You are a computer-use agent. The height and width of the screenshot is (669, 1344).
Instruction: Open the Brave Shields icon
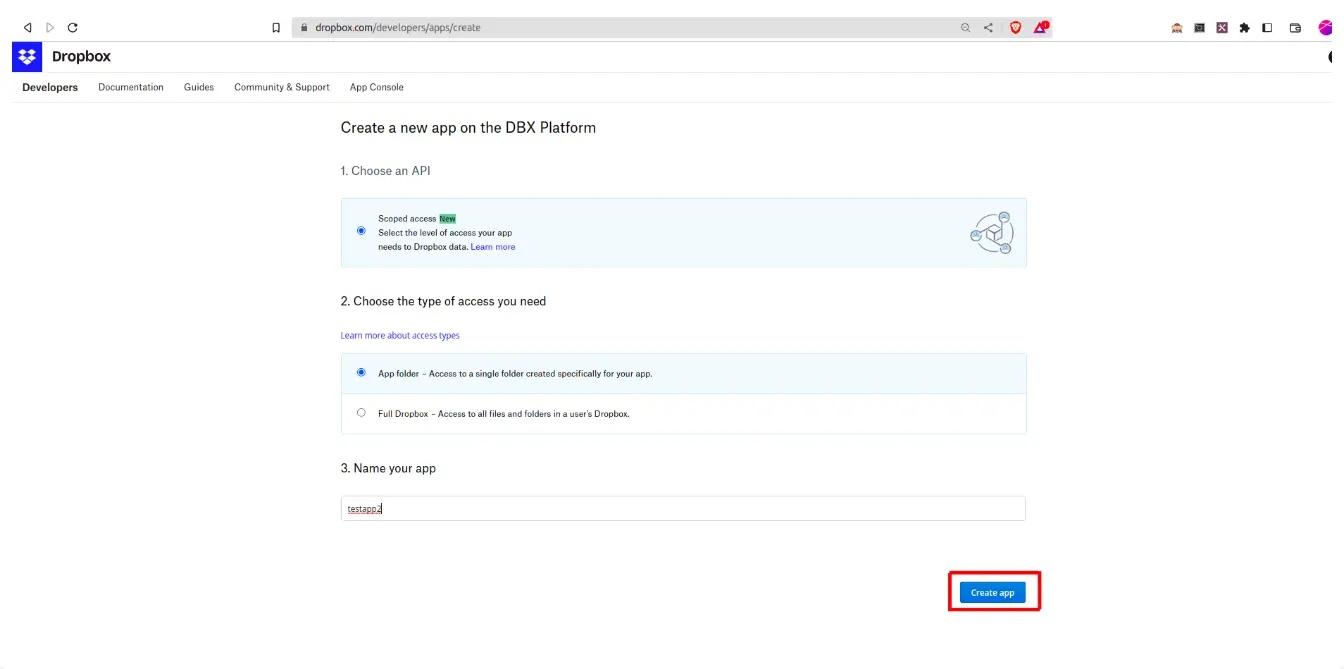(1015, 27)
